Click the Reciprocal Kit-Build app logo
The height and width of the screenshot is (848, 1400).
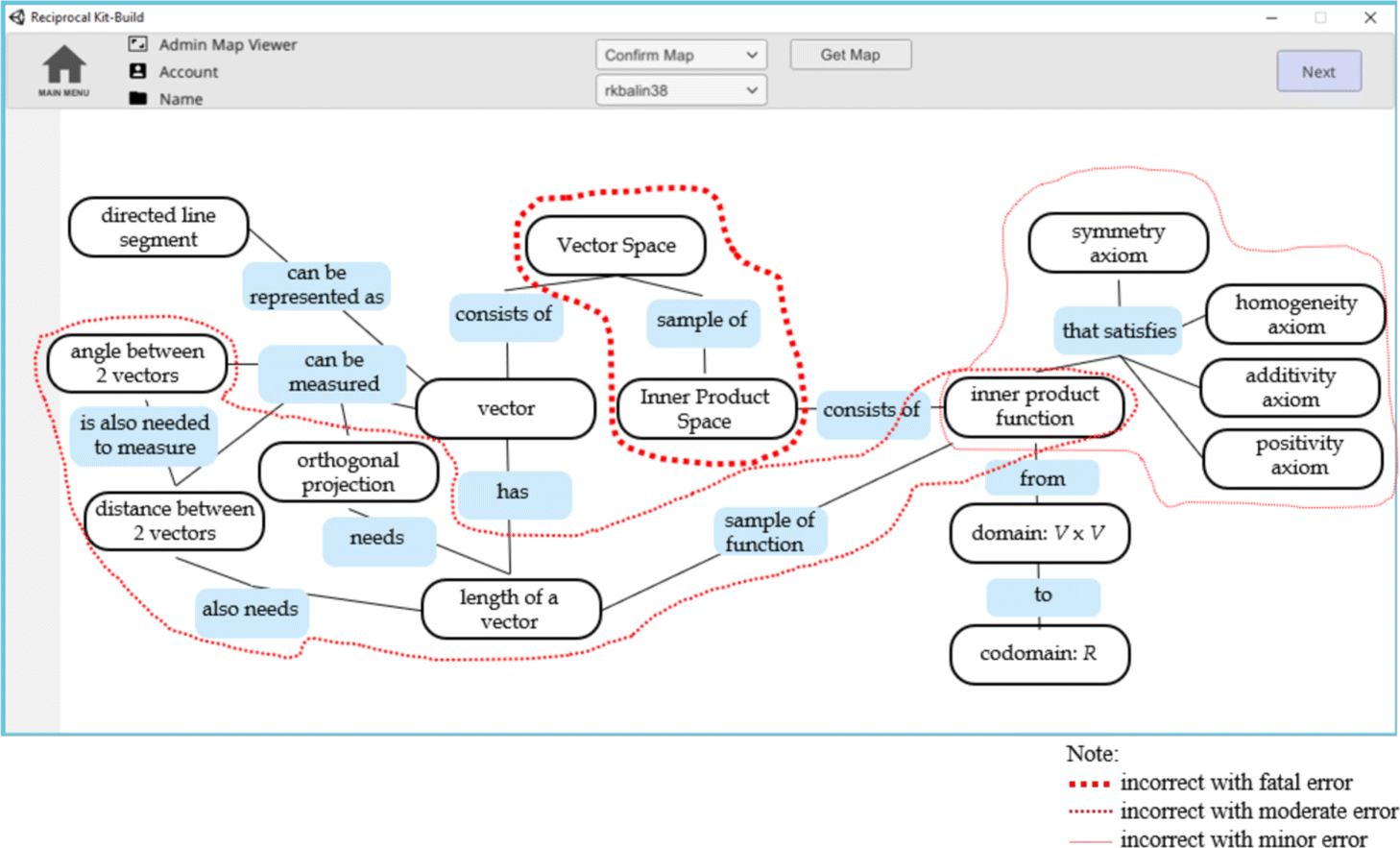click(x=16, y=16)
